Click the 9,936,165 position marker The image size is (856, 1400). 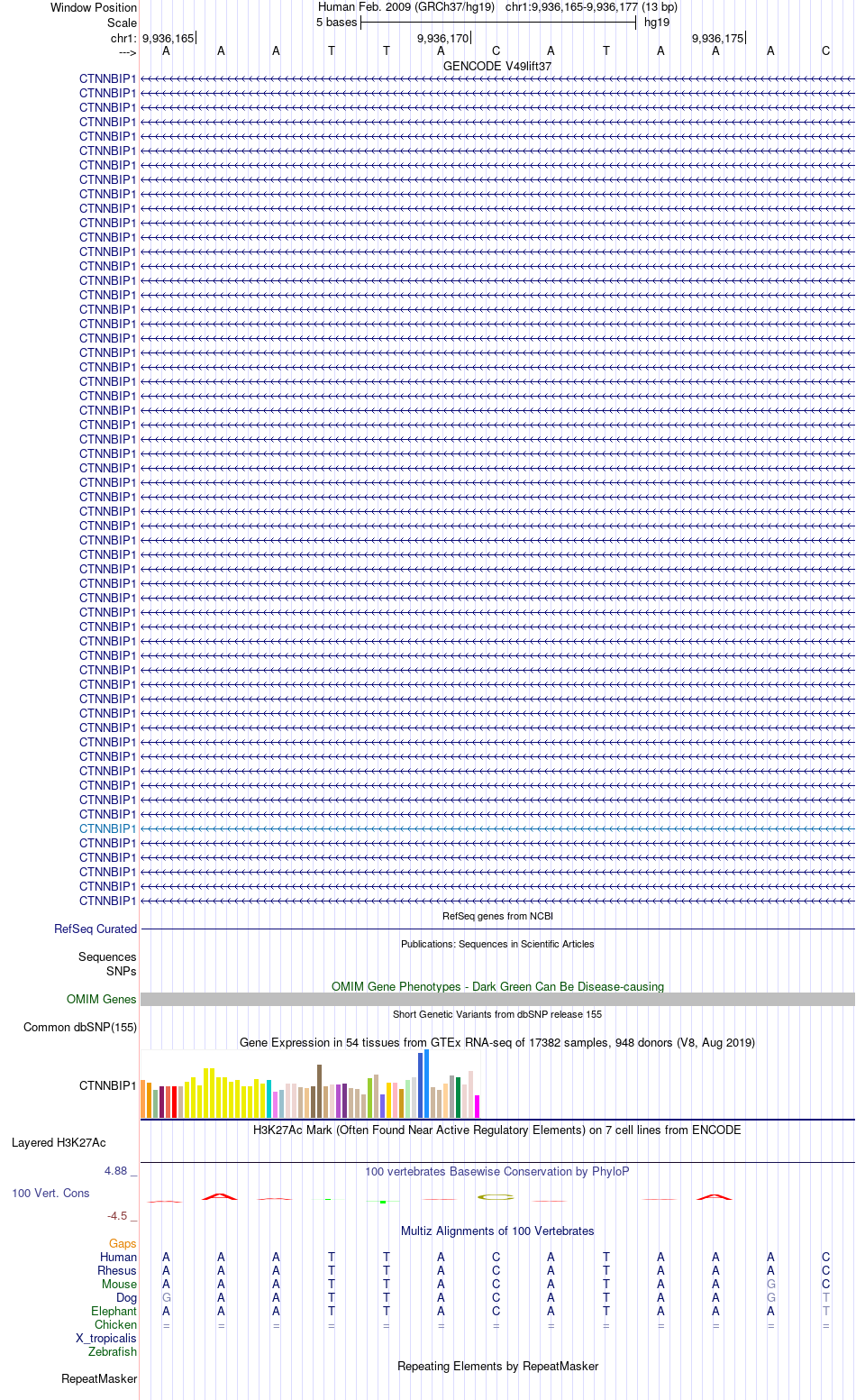168,38
